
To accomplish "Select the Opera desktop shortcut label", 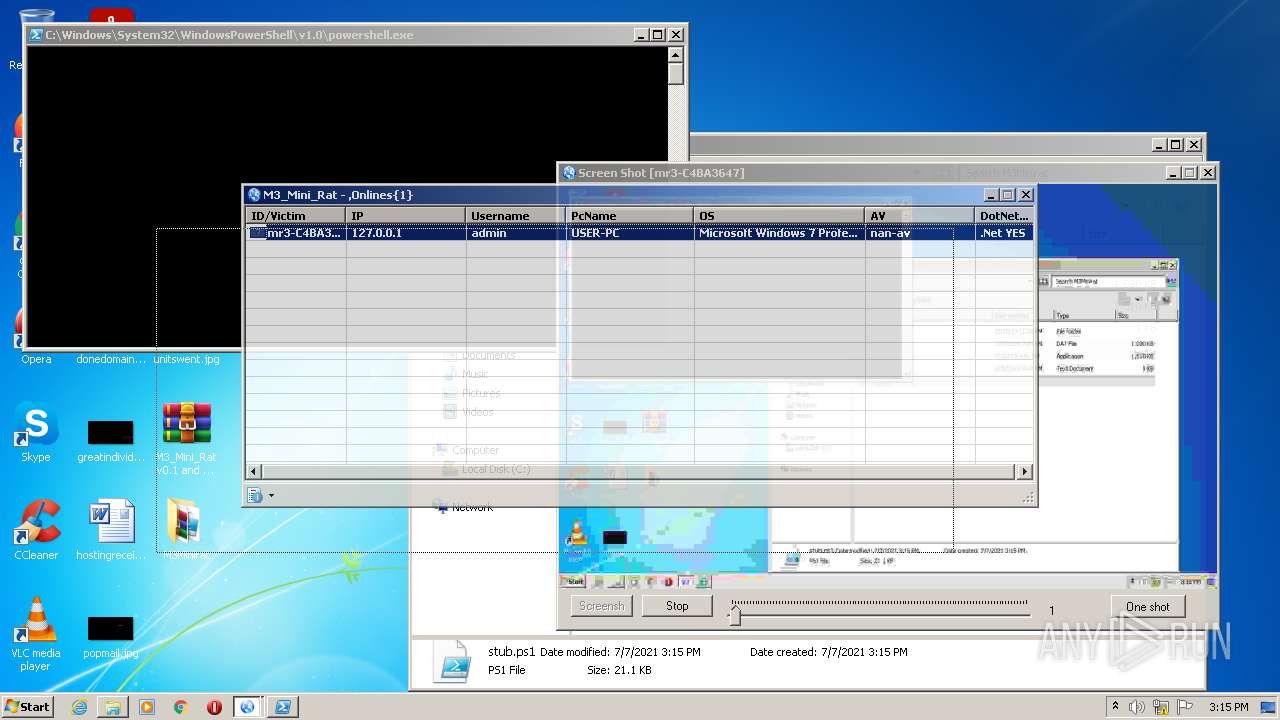I will pyautogui.click(x=36, y=359).
